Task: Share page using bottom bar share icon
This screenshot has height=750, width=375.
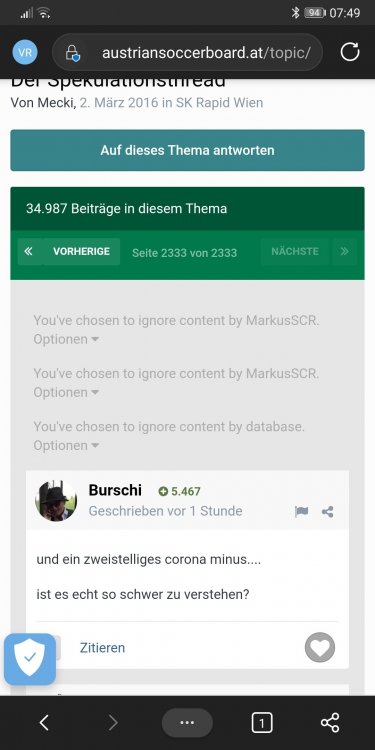Action: pos(330,723)
